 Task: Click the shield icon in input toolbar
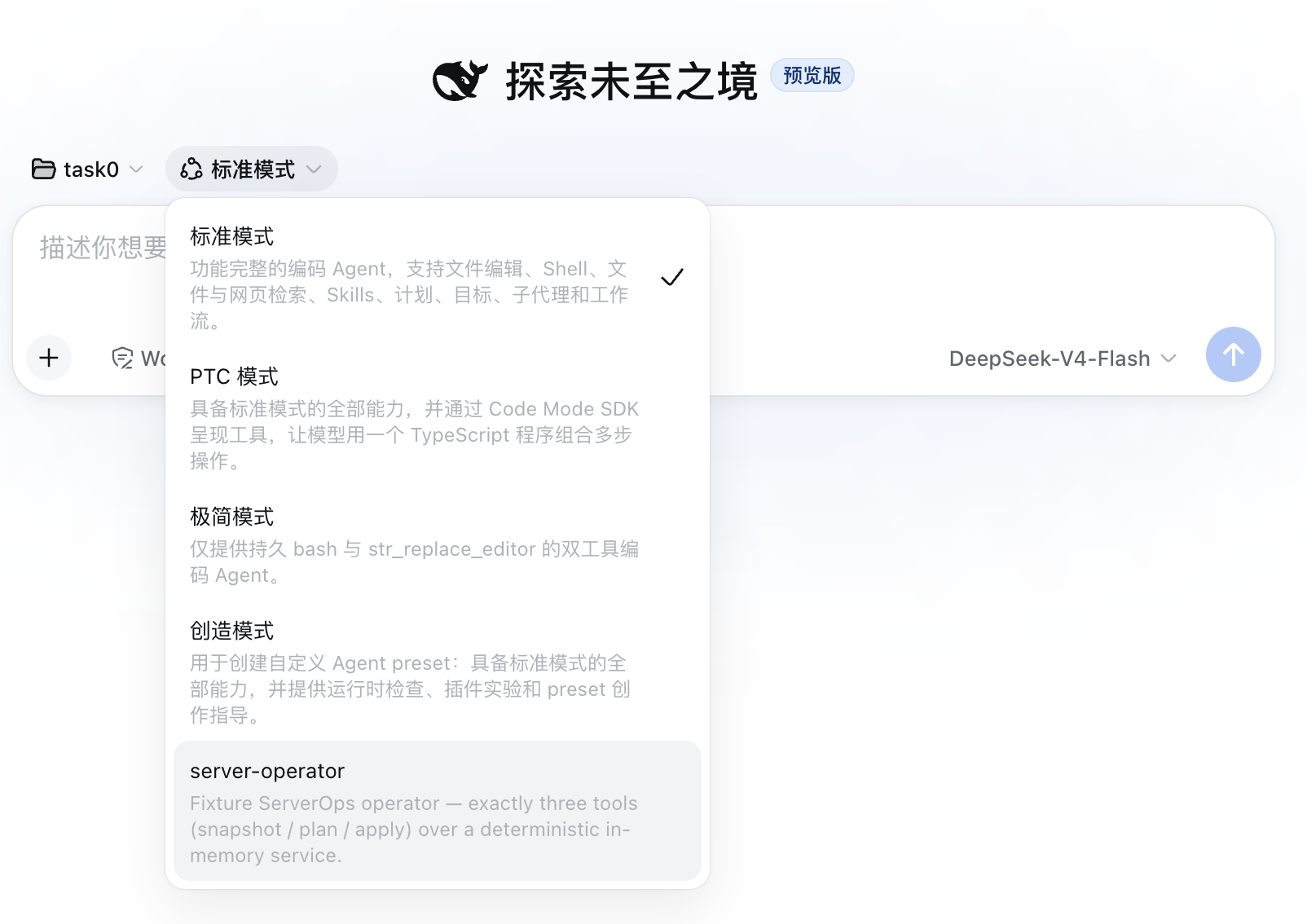122,358
